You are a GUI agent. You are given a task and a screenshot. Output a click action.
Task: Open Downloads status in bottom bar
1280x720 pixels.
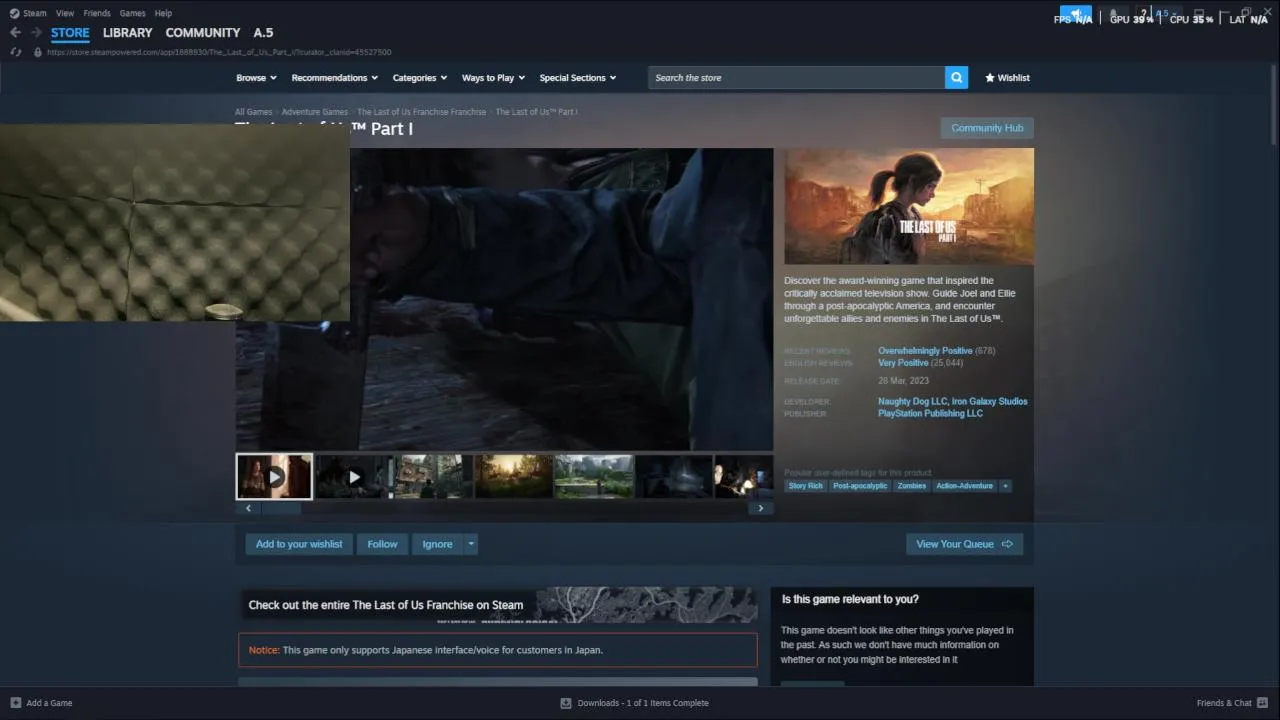pyautogui.click(x=635, y=703)
